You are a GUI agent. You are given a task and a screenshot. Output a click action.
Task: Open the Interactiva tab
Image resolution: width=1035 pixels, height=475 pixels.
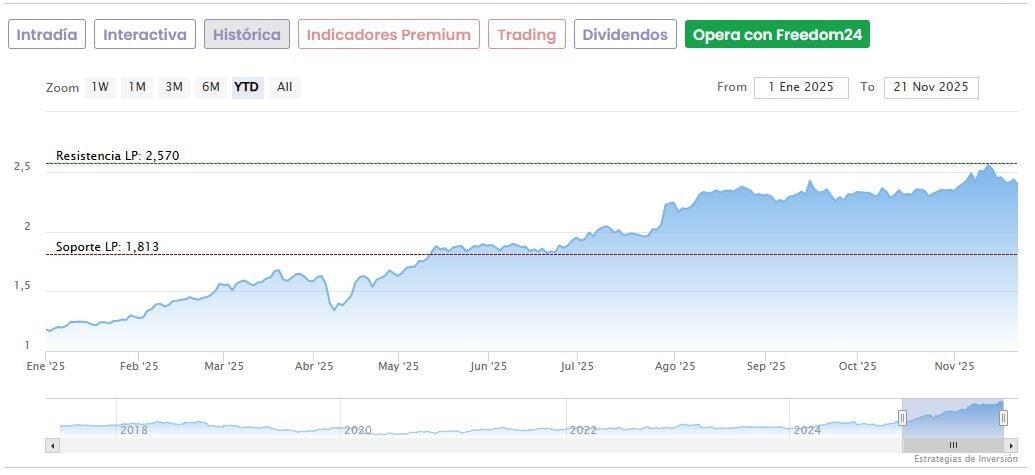[x=145, y=34]
